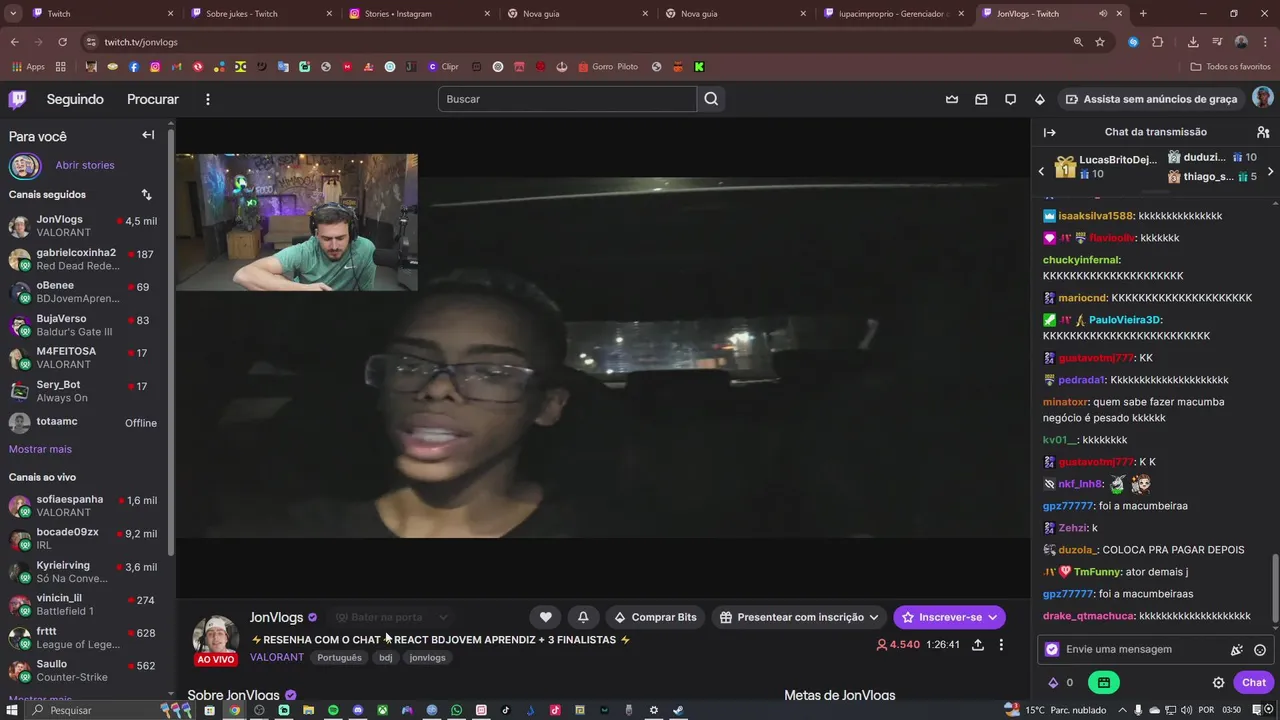Open the emote picker in chat
This screenshot has height=720, width=1280.
pos(1260,650)
